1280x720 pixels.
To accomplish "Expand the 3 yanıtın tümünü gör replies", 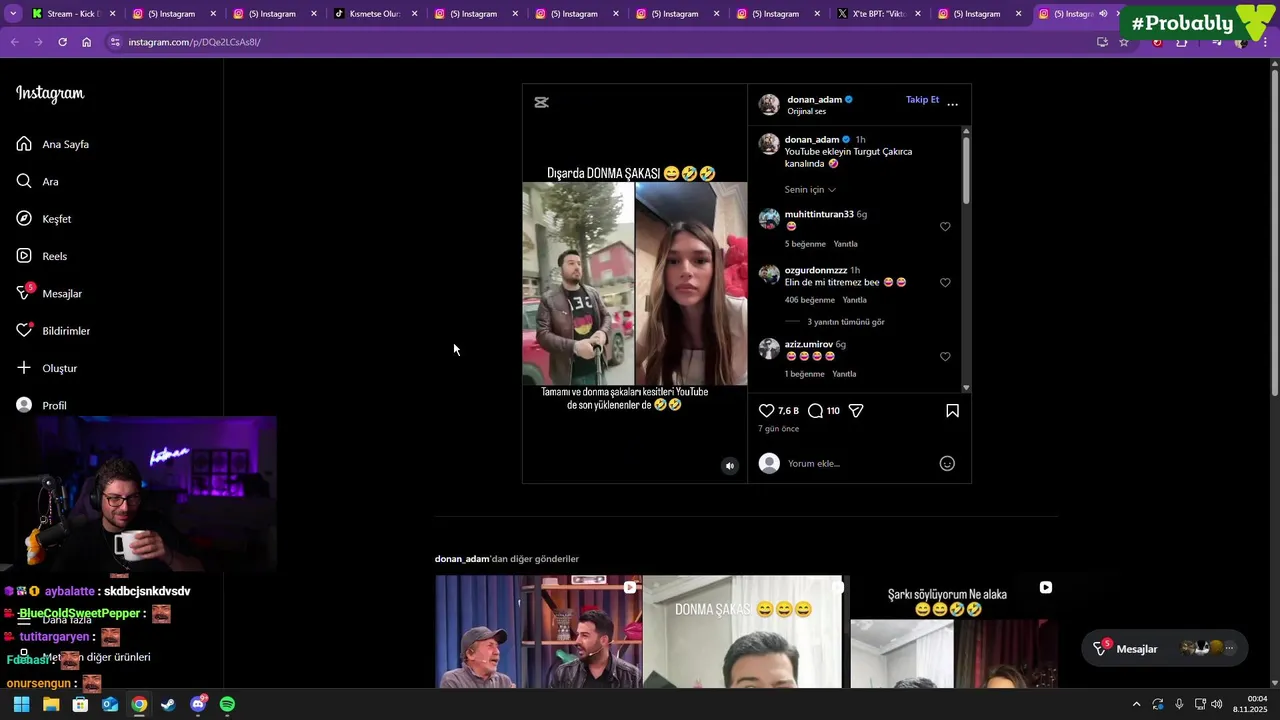I will point(845,322).
